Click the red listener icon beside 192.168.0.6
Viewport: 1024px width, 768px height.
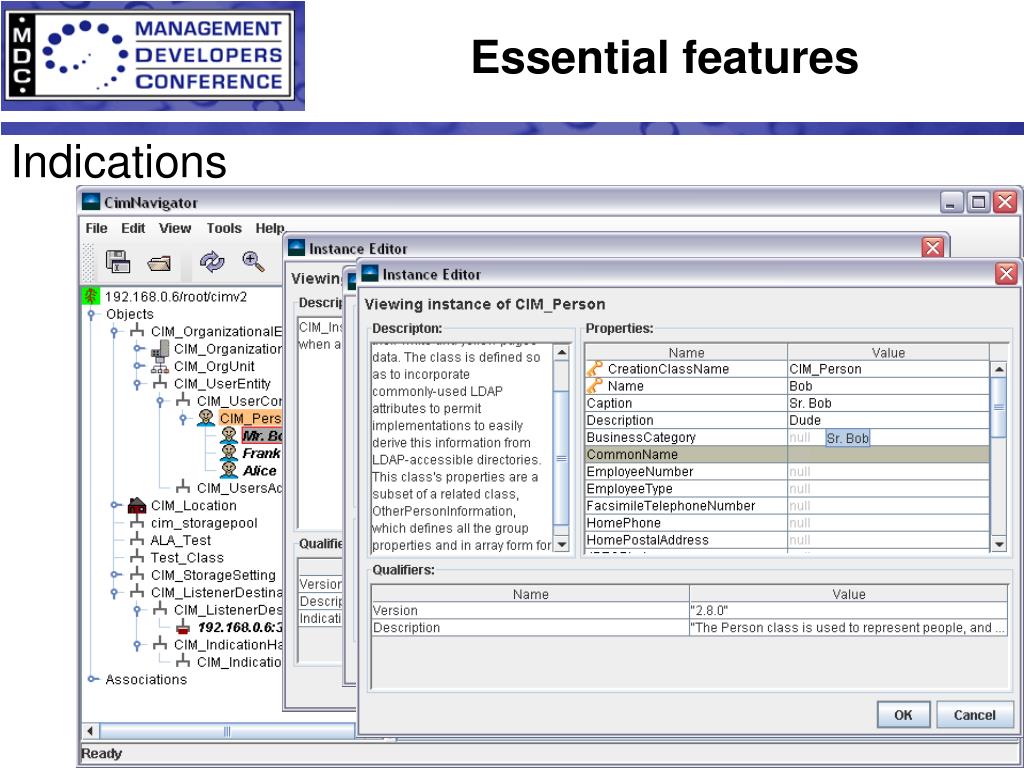coord(184,628)
